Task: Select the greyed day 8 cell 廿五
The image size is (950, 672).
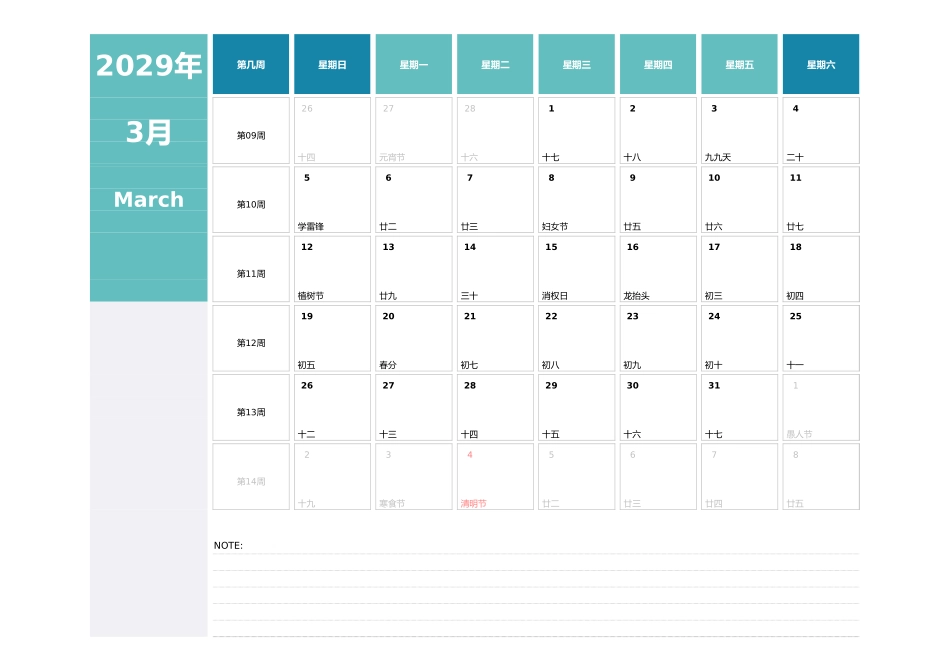Action: (821, 477)
